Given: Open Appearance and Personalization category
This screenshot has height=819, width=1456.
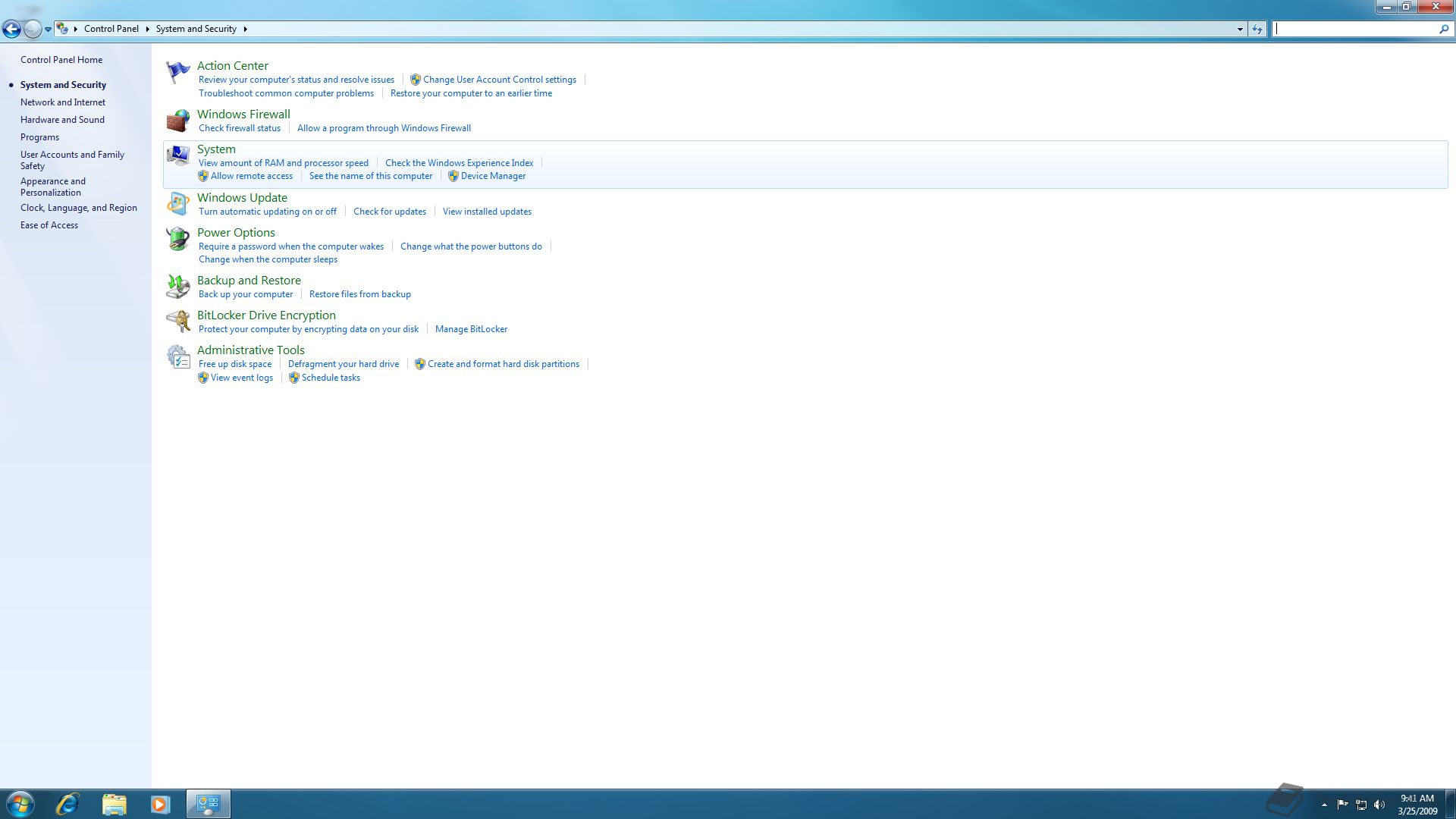Looking at the screenshot, I should coord(53,187).
